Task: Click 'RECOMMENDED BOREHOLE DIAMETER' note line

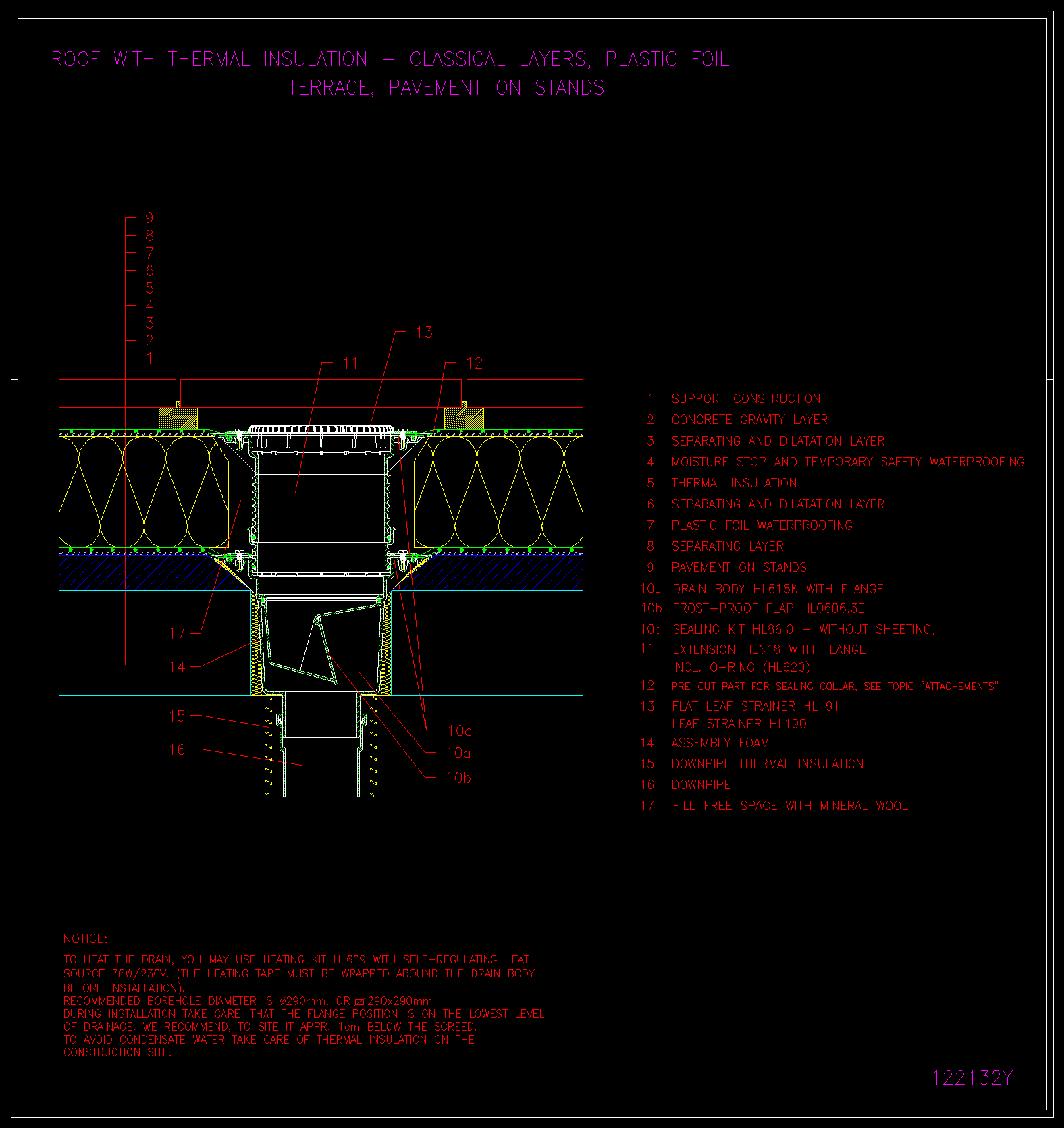Action: (248, 1001)
